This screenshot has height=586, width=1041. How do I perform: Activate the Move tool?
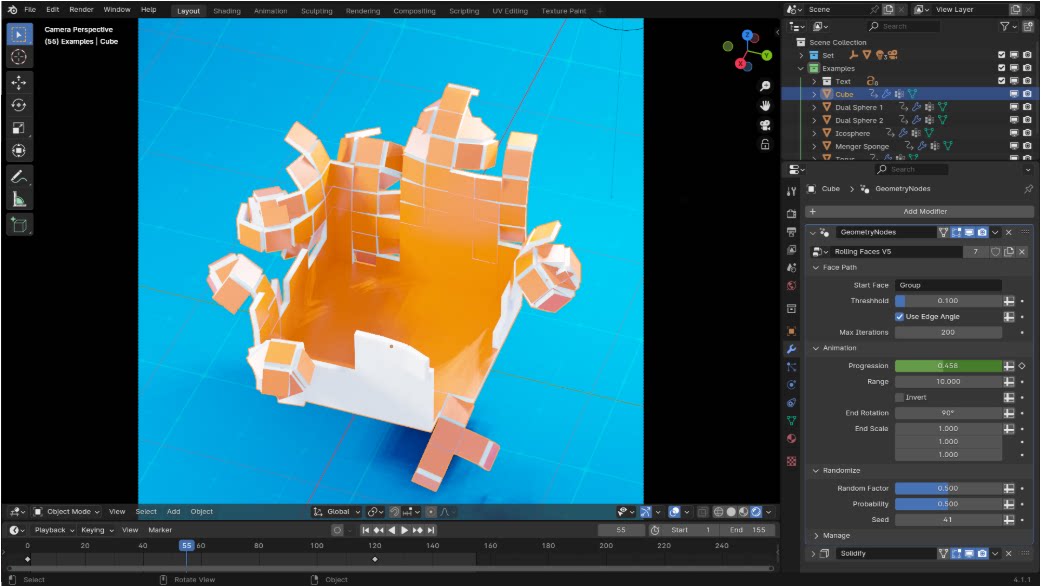(x=19, y=82)
